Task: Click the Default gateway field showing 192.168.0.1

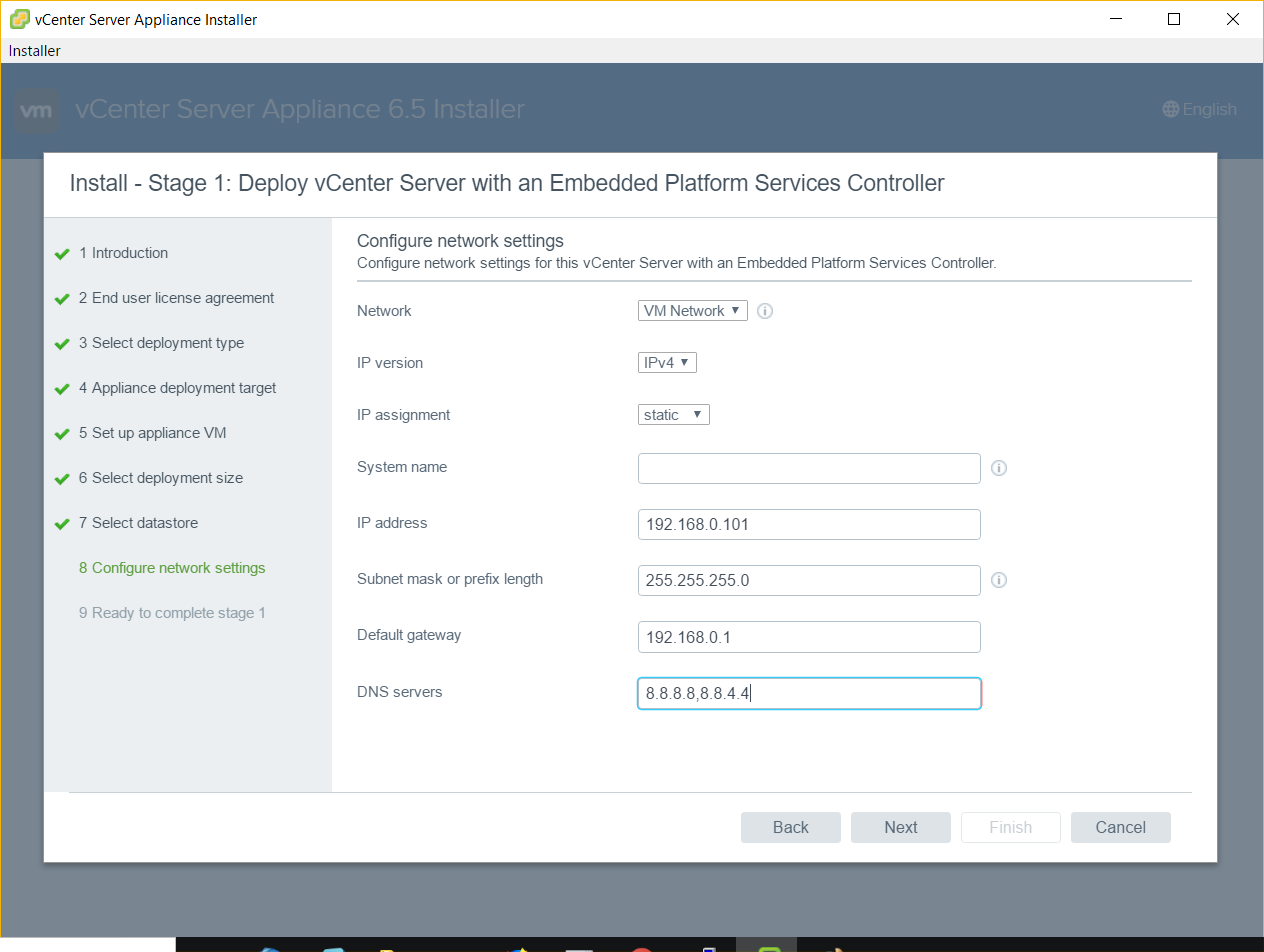Action: point(809,636)
